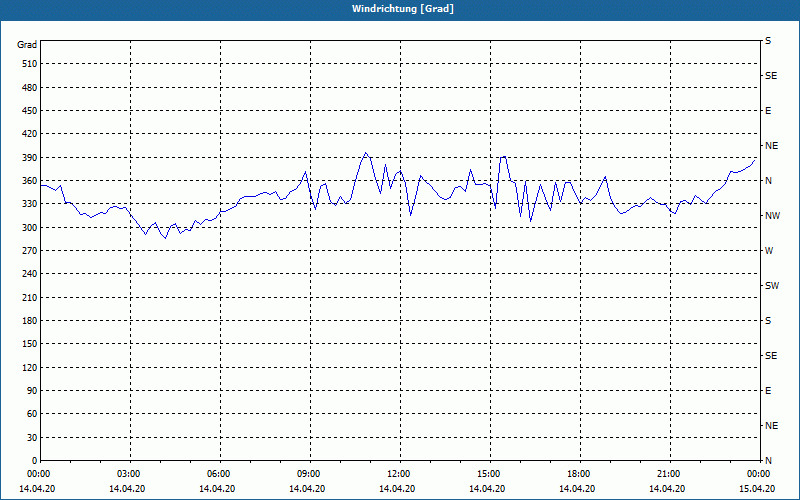Select the SE compass label beside the 480 gridline
Viewport: 800px width, 500px height.
pos(771,76)
